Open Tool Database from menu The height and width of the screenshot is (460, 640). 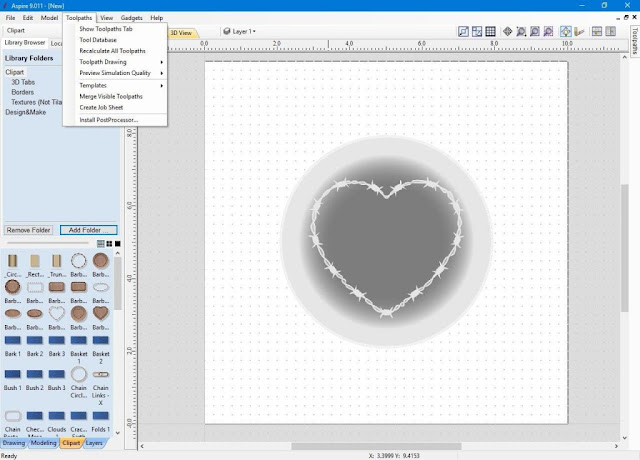pyautogui.click(x=115, y=40)
